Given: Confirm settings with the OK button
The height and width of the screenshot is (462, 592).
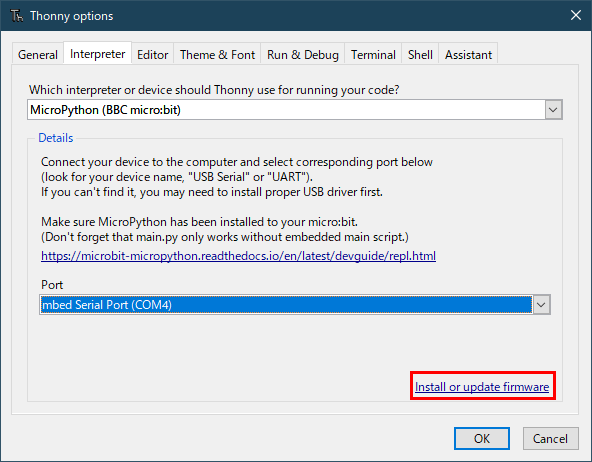Looking at the screenshot, I should pyautogui.click(x=482, y=439).
